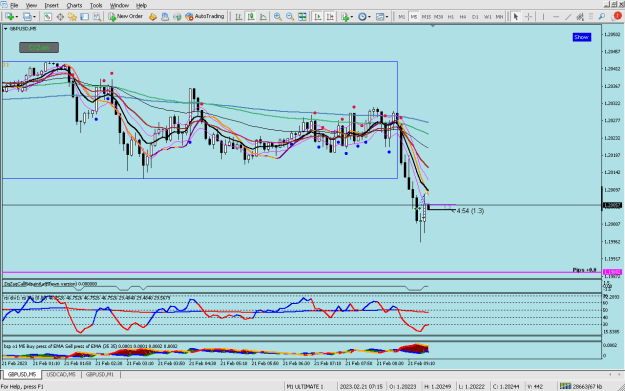This screenshot has width=625, height=391.
Task: Click the GBPUSD,M5 chart title triangle
Action: click(x=6, y=29)
